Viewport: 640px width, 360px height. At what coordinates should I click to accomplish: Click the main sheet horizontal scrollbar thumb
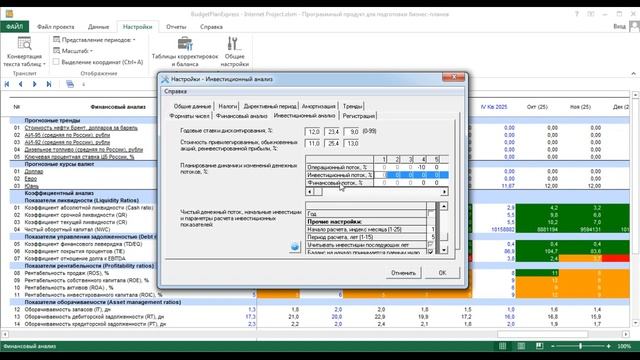click(542, 334)
